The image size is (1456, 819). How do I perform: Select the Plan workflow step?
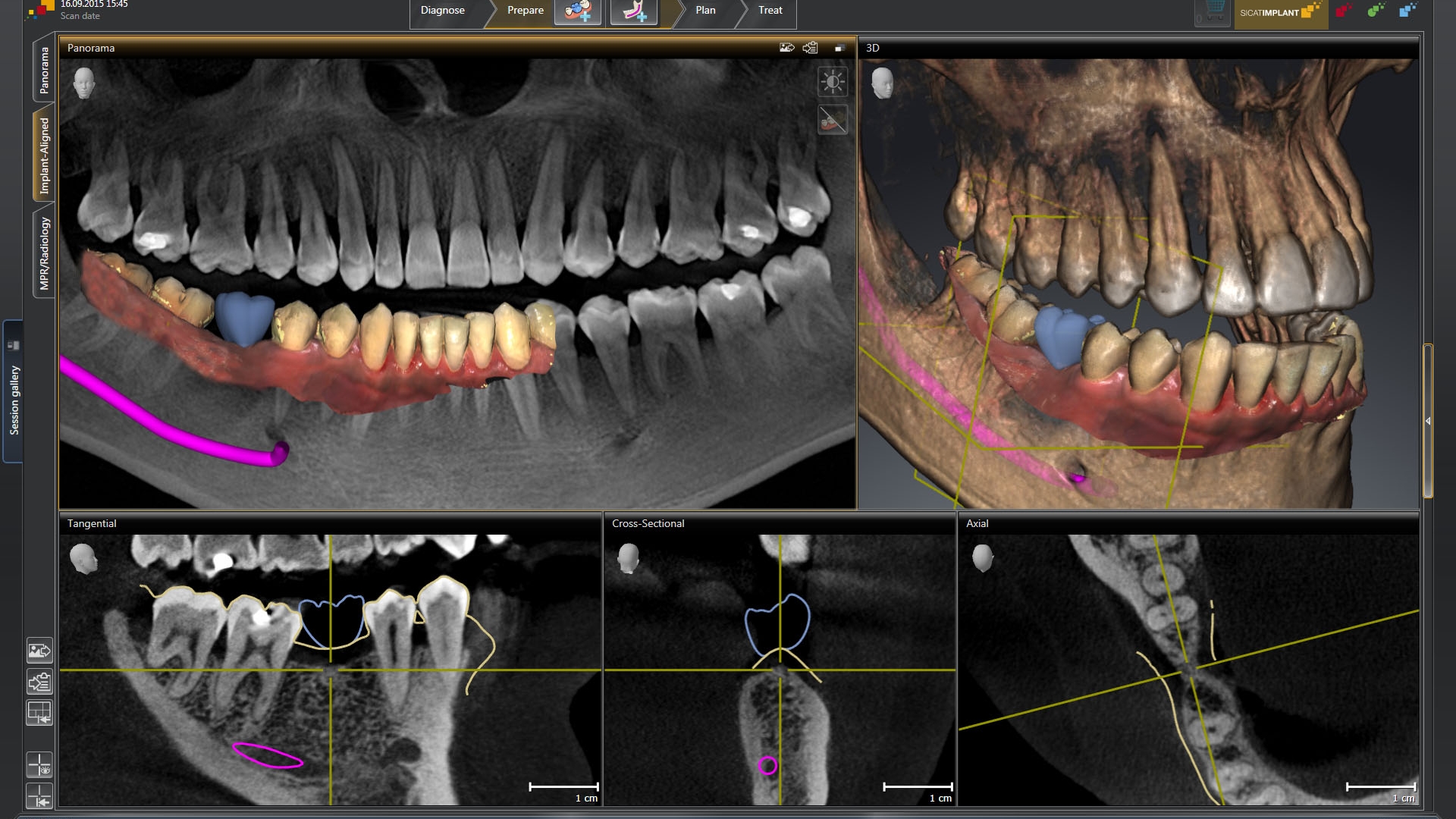pyautogui.click(x=704, y=11)
